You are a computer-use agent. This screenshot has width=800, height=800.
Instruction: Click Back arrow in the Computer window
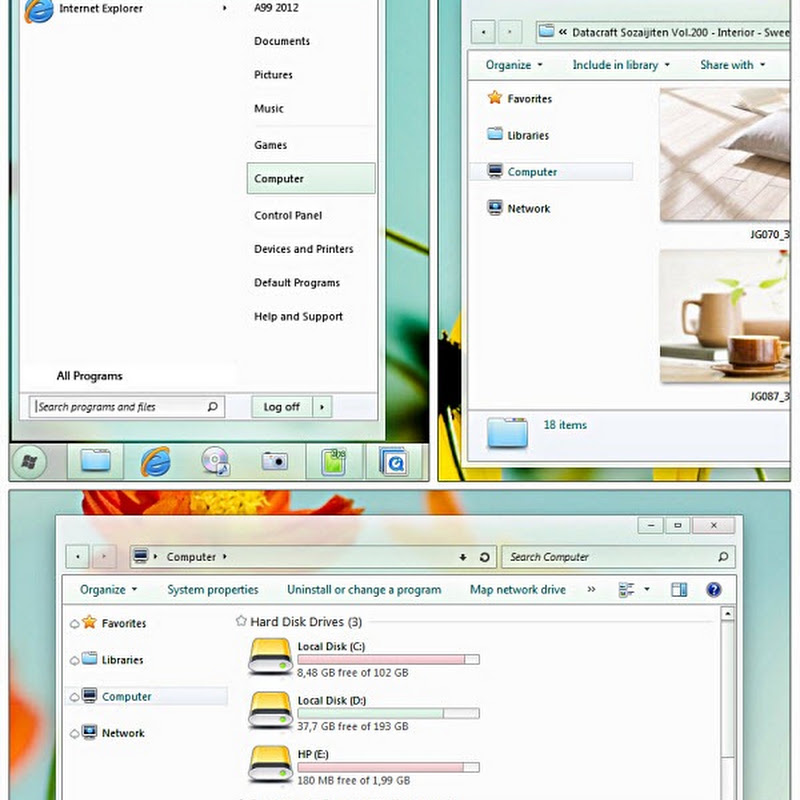78,556
